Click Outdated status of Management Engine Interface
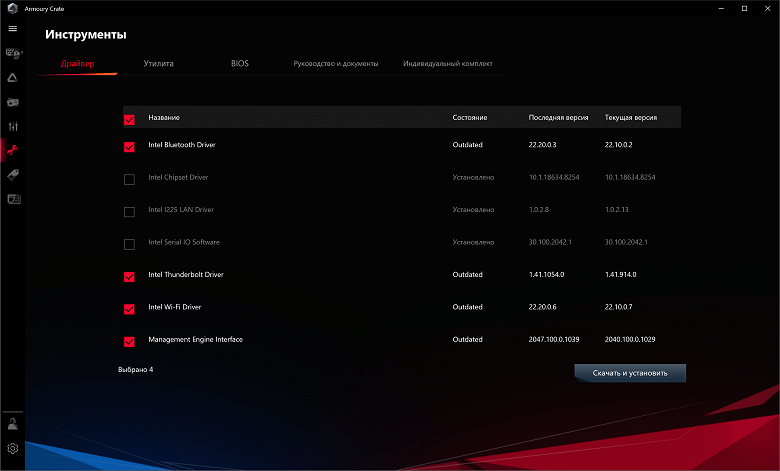Screen dimensions: 780x471 [468, 339]
